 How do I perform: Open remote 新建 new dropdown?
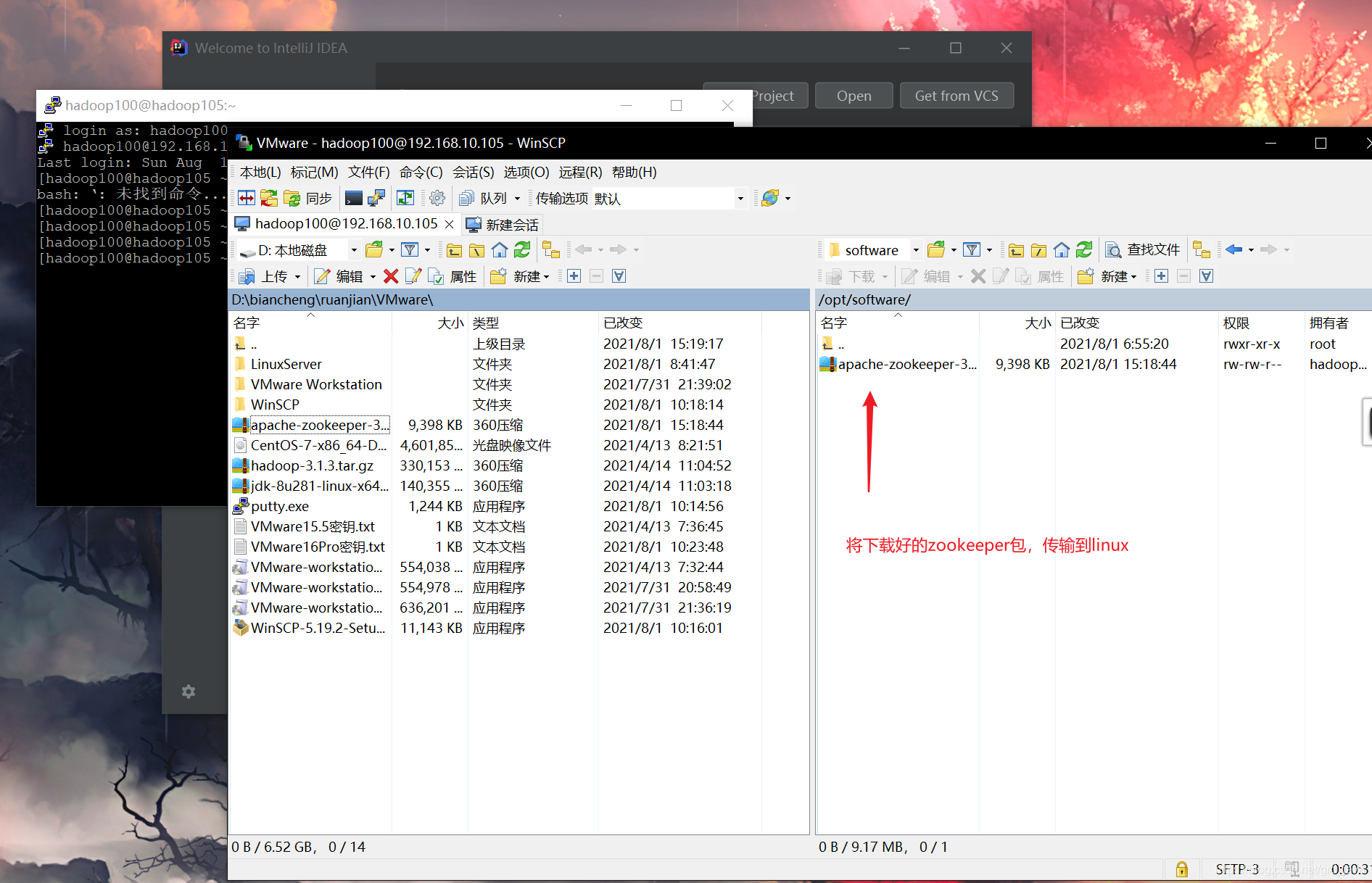pos(1108,276)
